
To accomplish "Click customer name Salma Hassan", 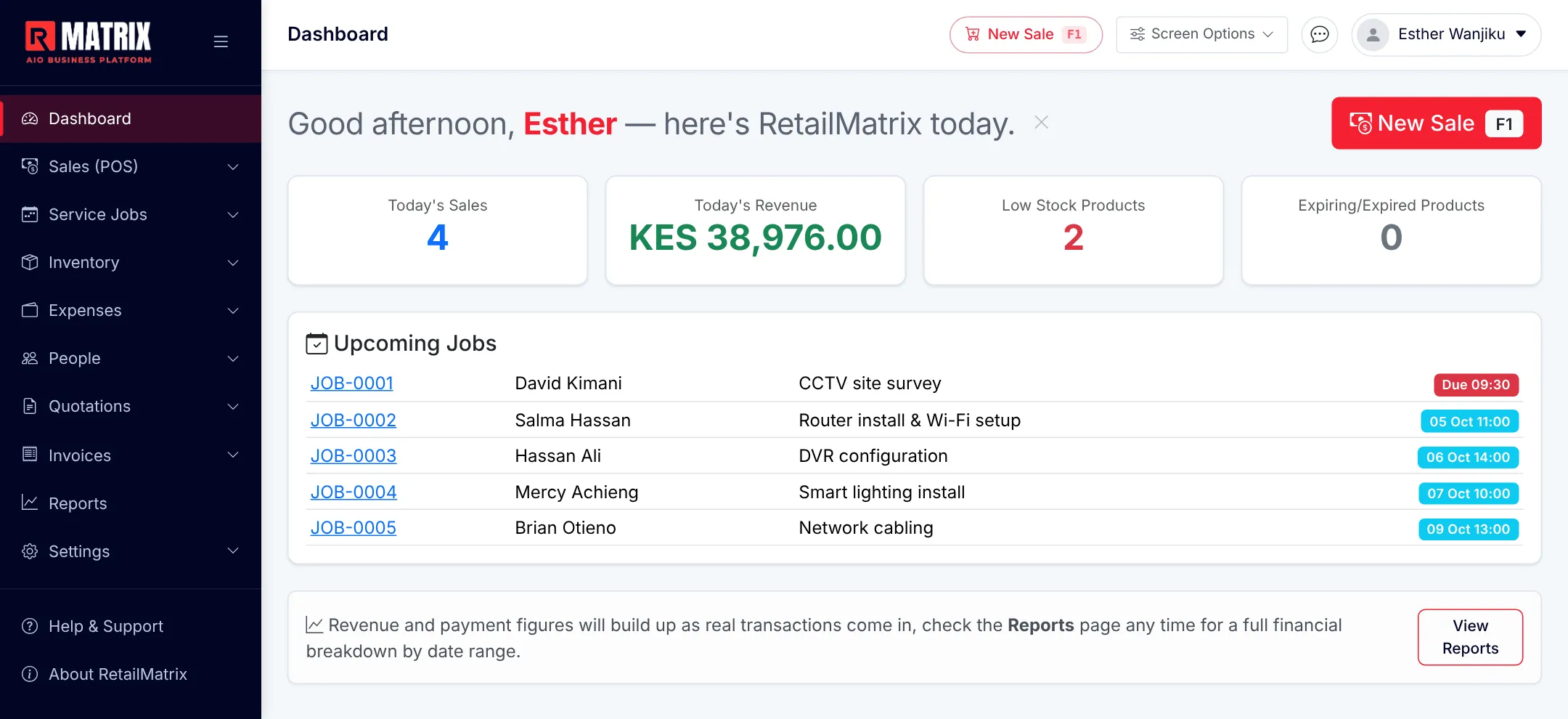I will pyautogui.click(x=573, y=420).
